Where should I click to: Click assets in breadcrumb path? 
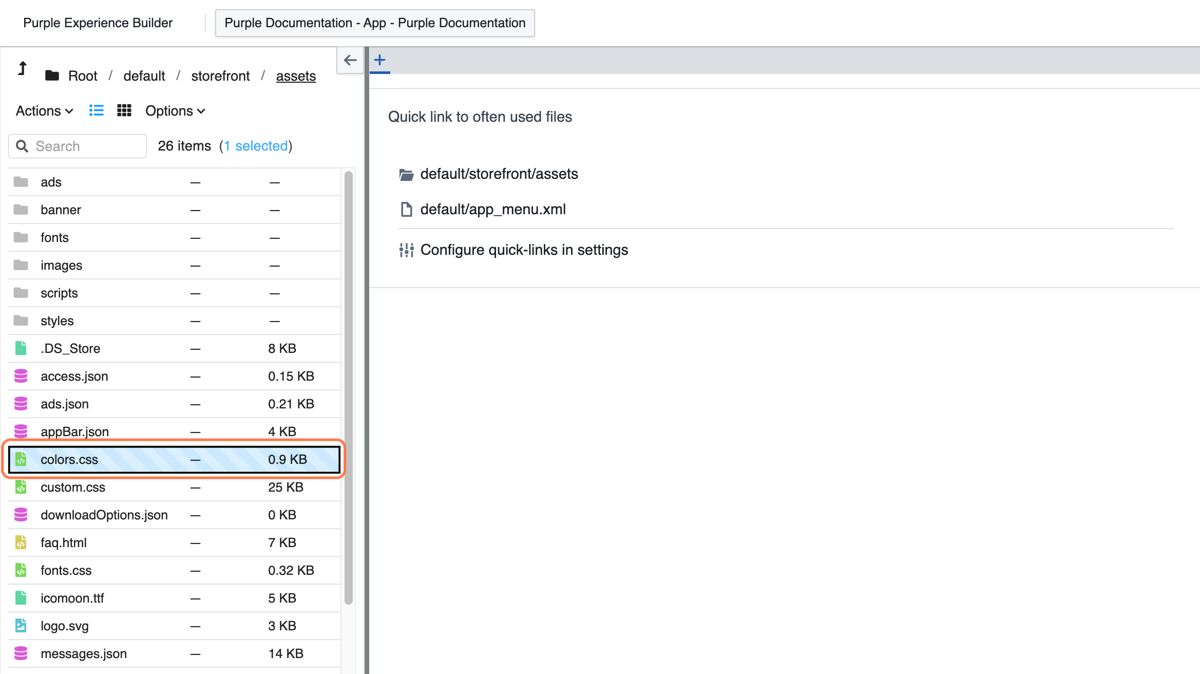click(296, 76)
